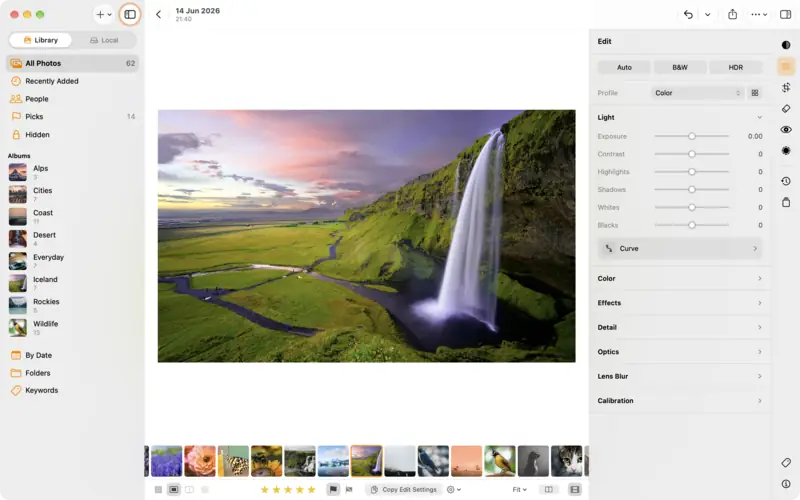Screen dimensions: 800x500
Task: Click Copy Edit Settings button
Action: click(404, 490)
